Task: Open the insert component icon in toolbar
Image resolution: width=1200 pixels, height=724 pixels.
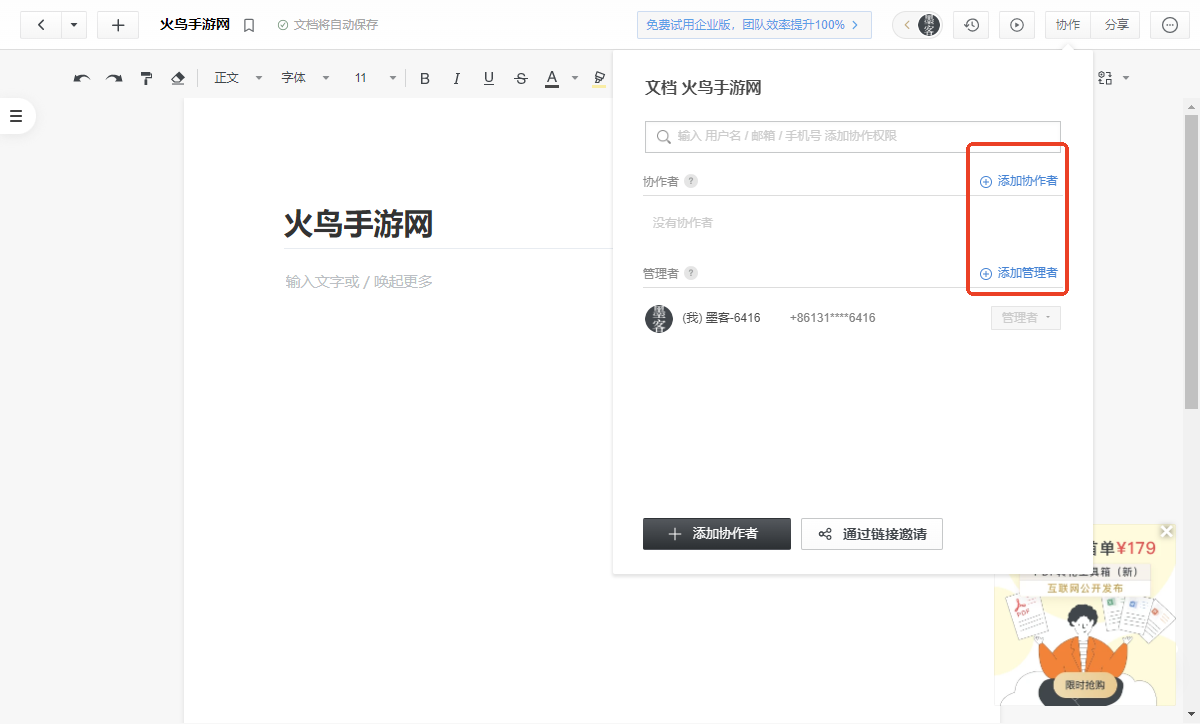Action: [x=1105, y=78]
